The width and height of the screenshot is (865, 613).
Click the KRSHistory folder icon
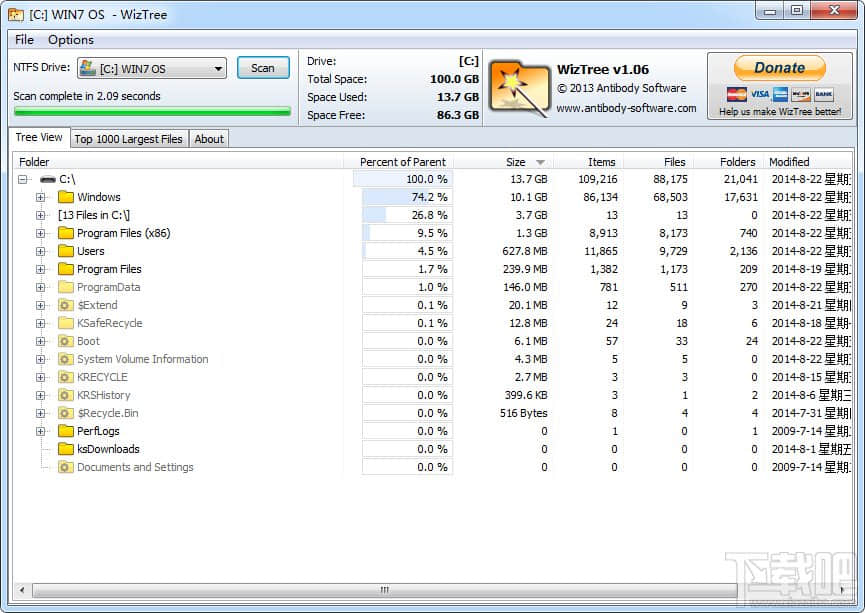coord(66,395)
